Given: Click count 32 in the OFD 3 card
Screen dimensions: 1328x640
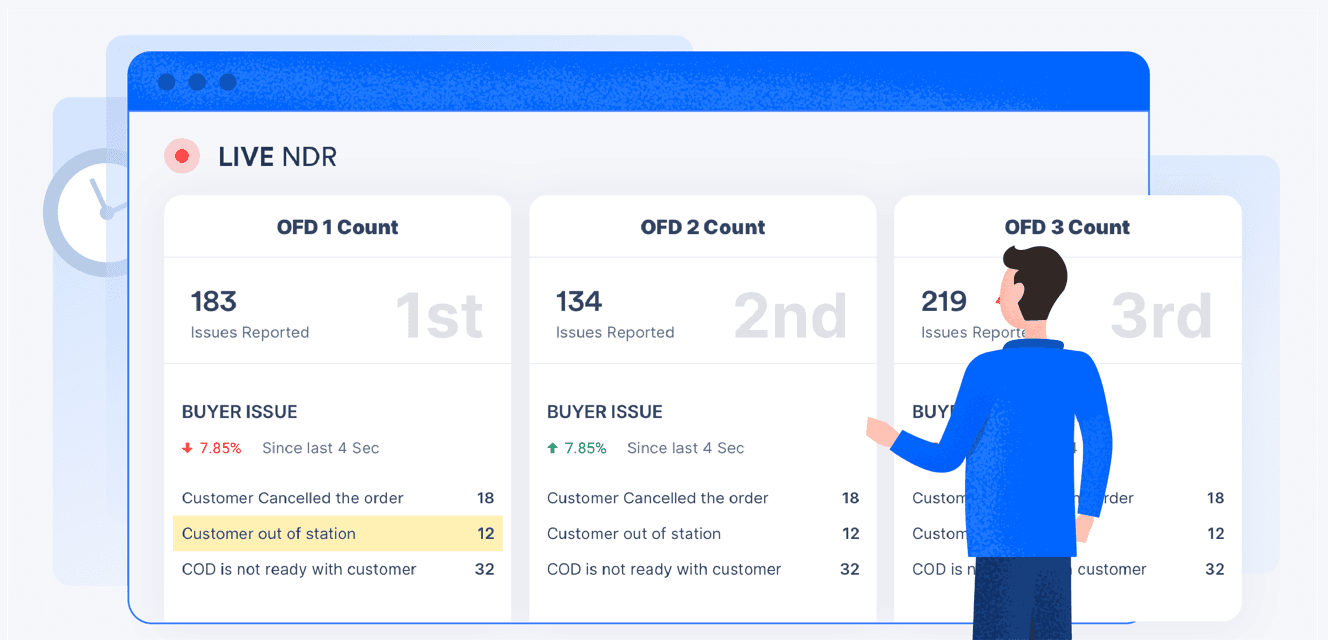Looking at the screenshot, I should 1214,569.
